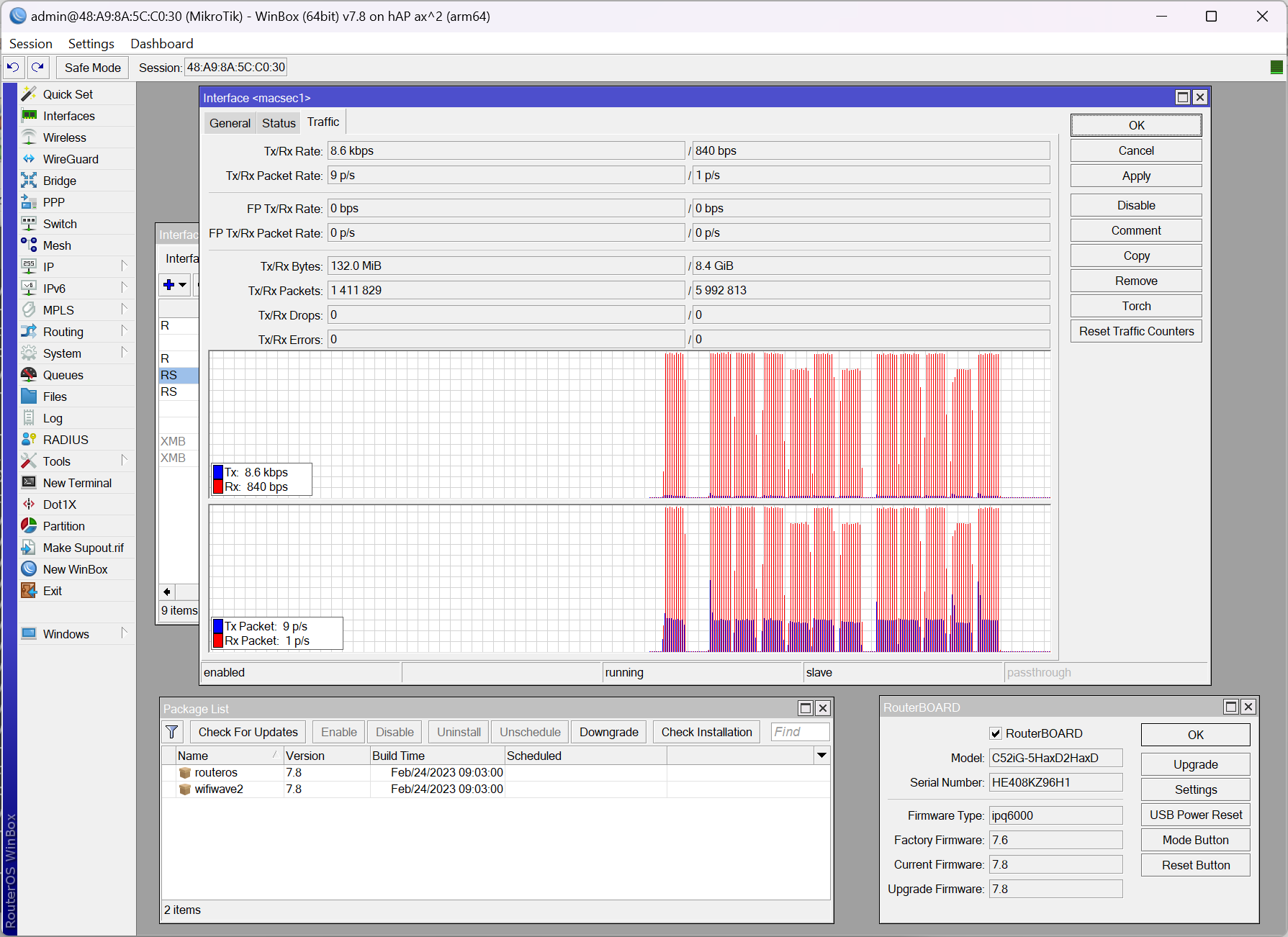
Task: Open the Package List column dropdown
Action: point(821,755)
